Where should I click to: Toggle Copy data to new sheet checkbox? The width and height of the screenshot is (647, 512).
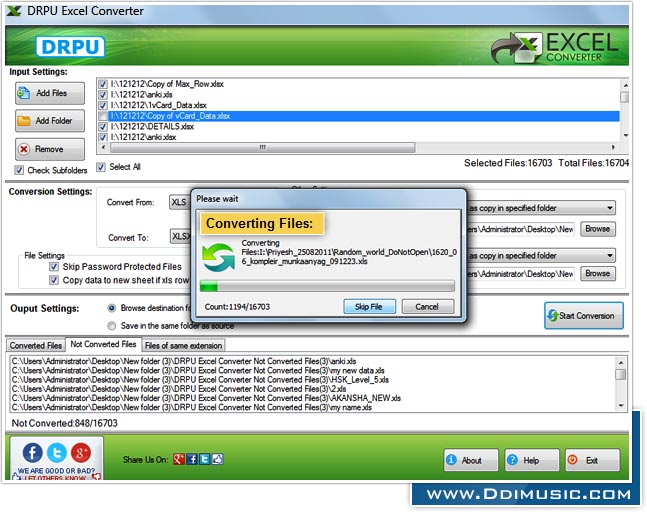(54, 280)
